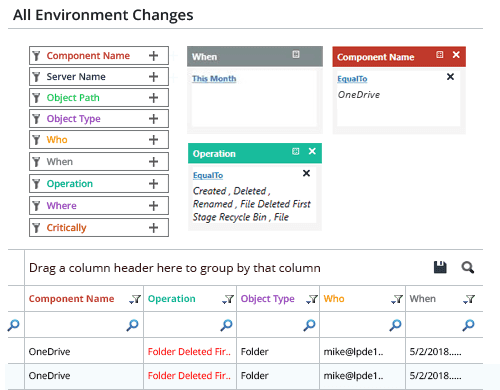Select the Where filter item
500x390 pixels.
coord(99,206)
